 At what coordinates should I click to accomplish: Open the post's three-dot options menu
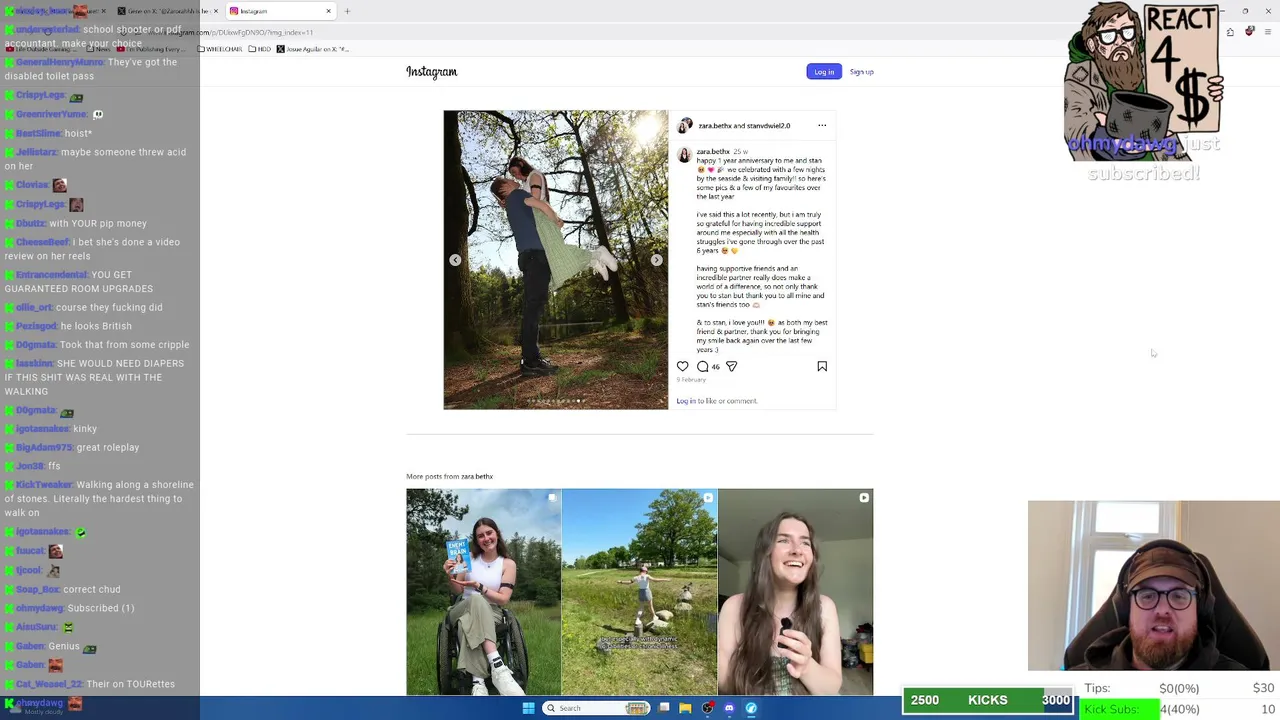(x=822, y=126)
